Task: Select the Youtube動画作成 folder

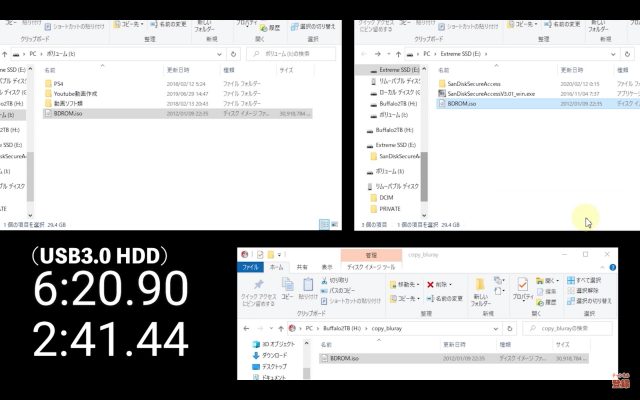Action: [75, 93]
